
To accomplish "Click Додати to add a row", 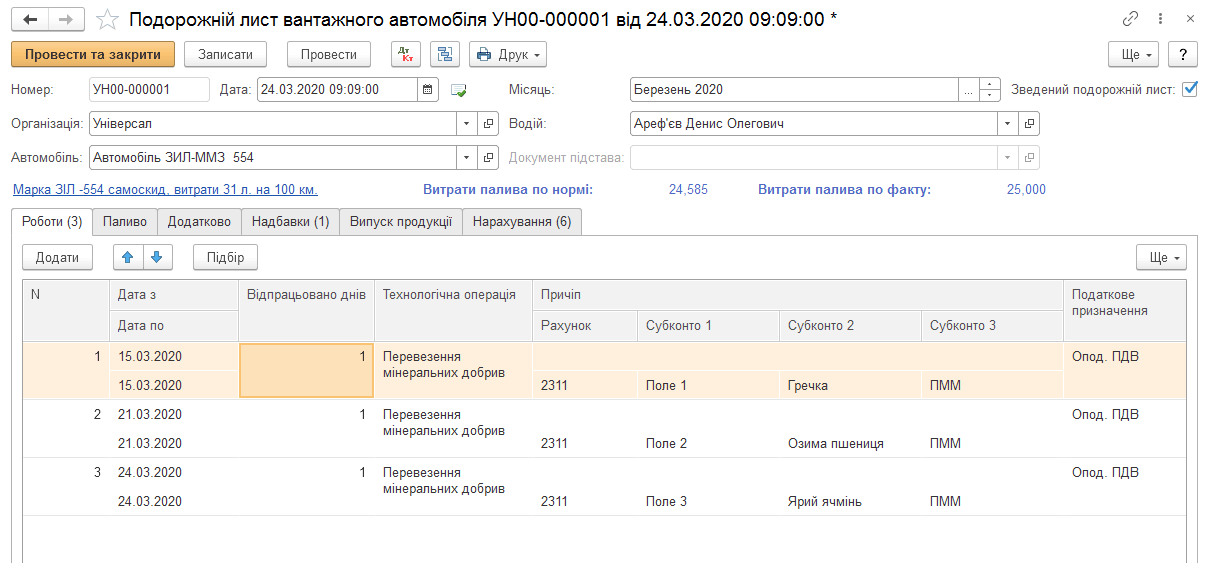I will [57, 257].
